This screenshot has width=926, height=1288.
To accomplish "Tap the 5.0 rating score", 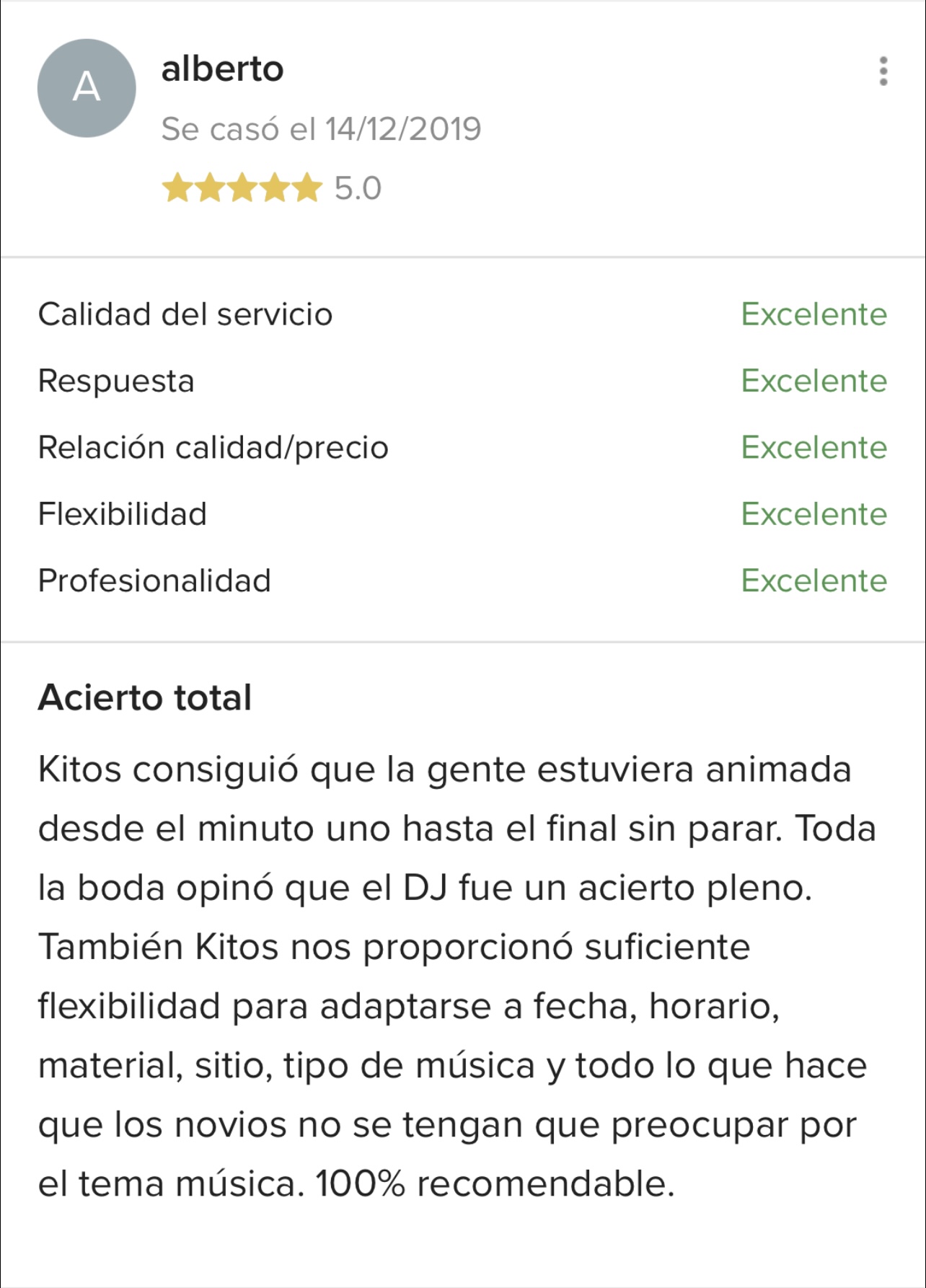I will click(x=358, y=188).
